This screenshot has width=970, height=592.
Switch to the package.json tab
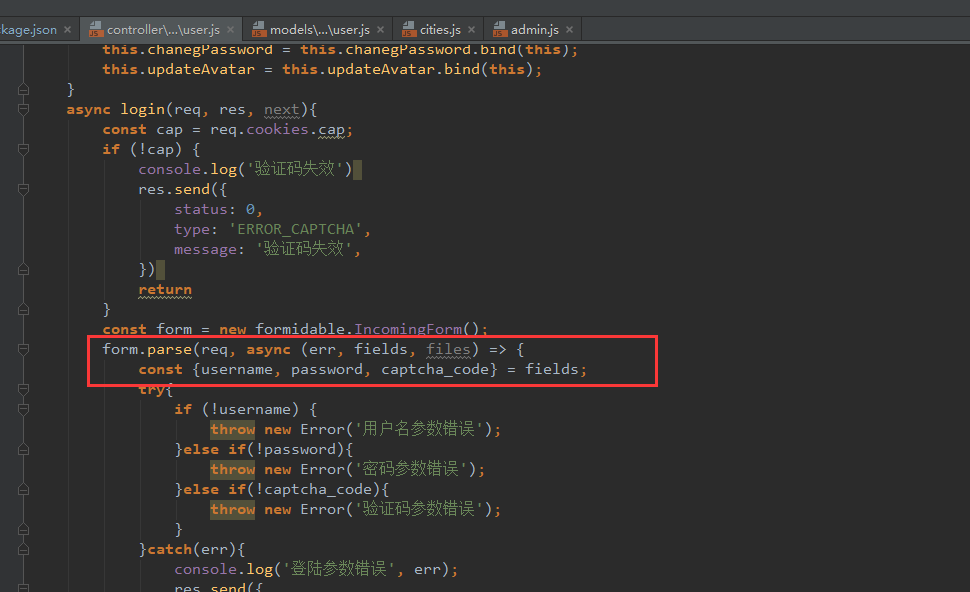28,30
